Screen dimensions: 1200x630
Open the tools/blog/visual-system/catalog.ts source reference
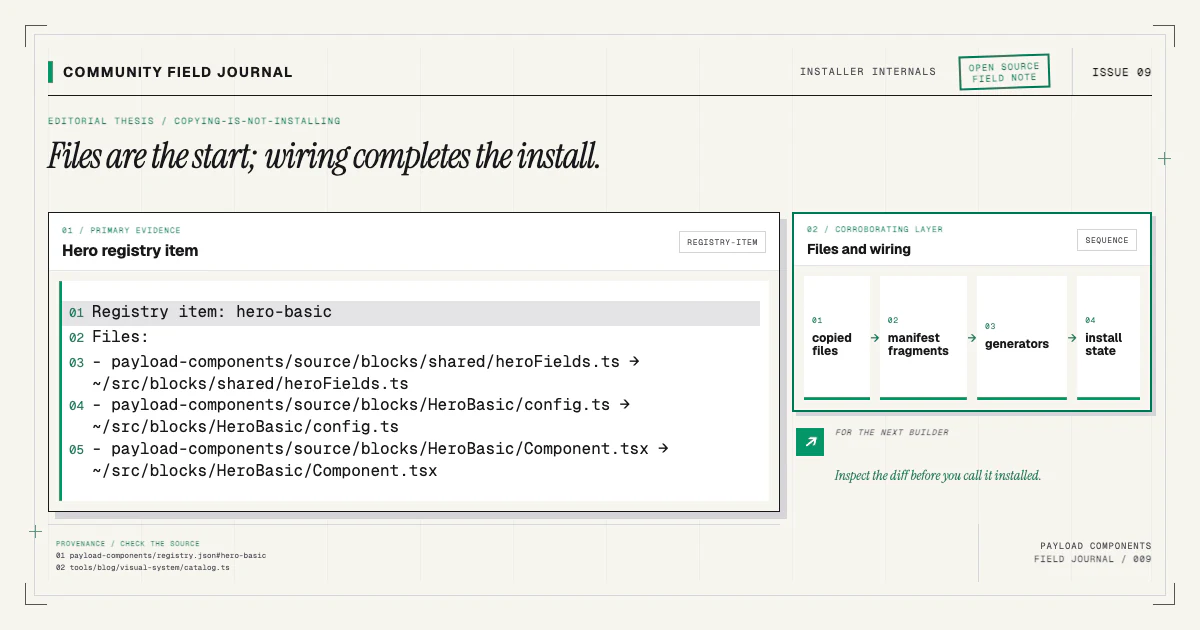(x=143, y=567)
